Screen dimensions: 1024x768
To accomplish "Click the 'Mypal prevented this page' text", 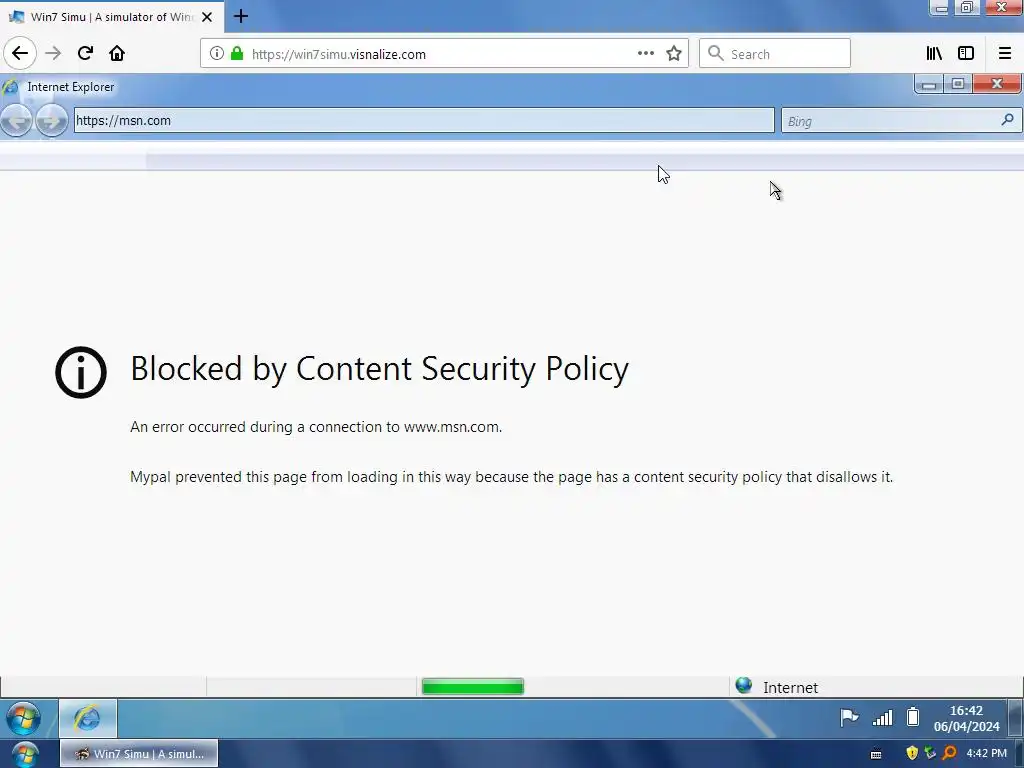I will pyautogui.click(x=511, y=477).
